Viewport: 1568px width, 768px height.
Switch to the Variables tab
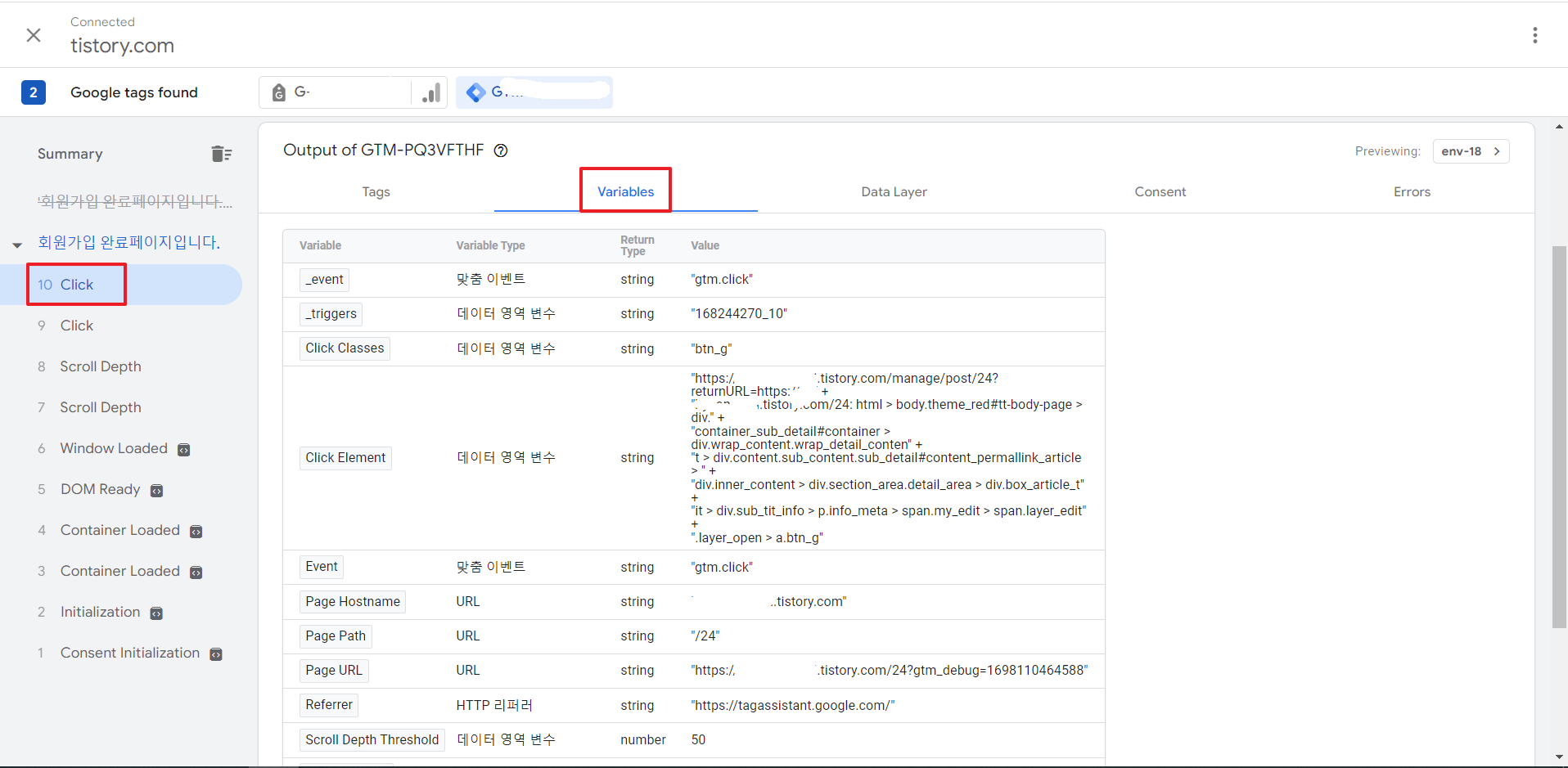[x=625, y=191]
